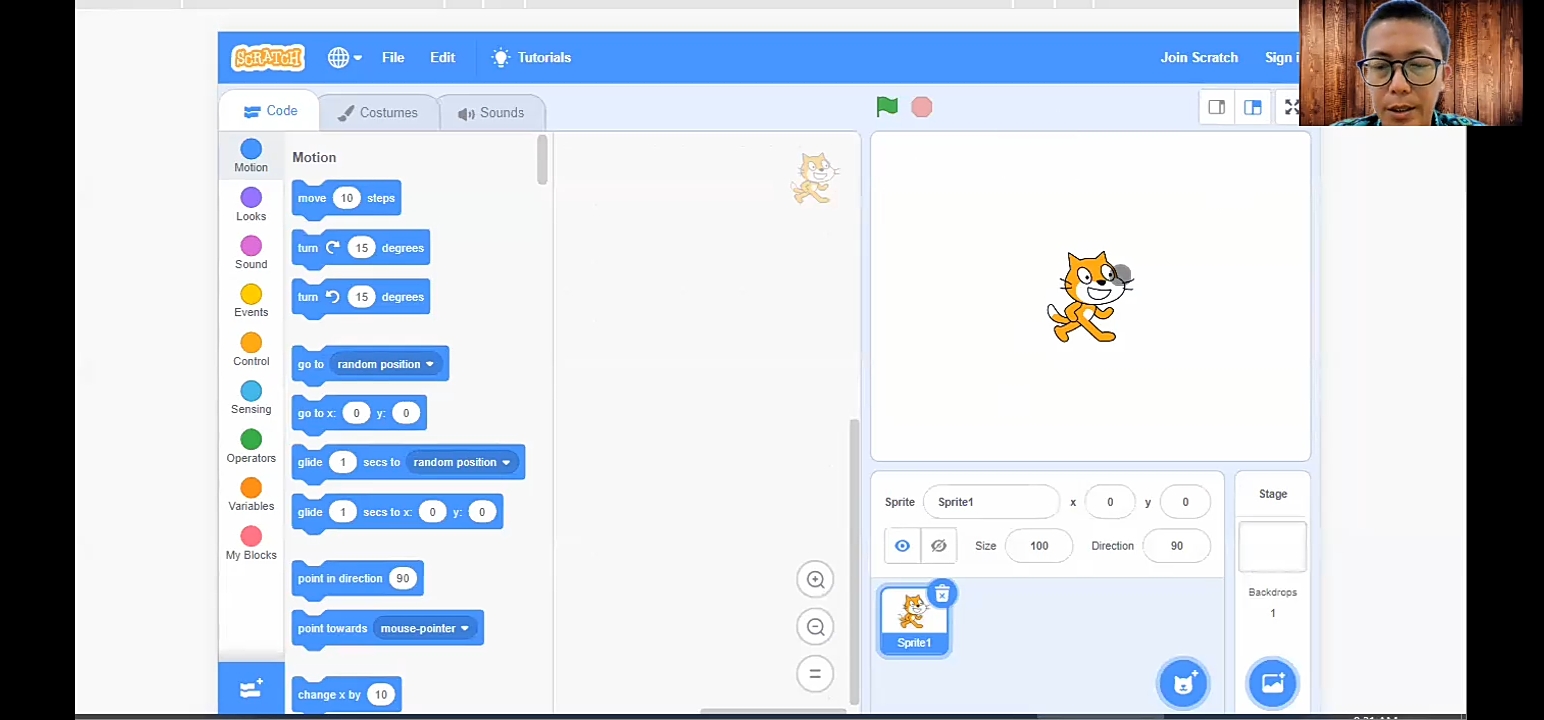Open the mouse-pointer dropdown in point towards block
This screenshot has height=720, width=1544.
tap(463, 628)
